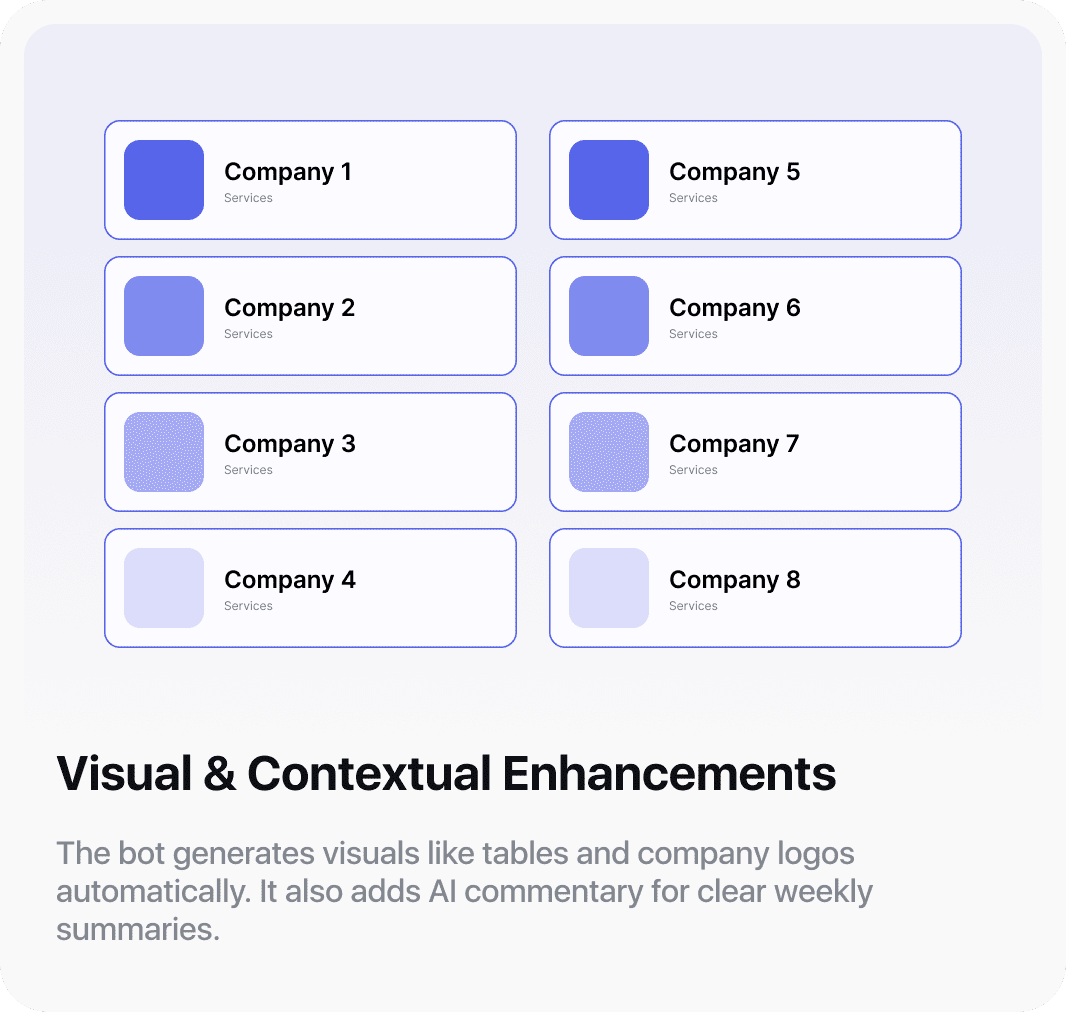Click Services under Company 1
The image size is (1066, 1012).
point(248,198)
